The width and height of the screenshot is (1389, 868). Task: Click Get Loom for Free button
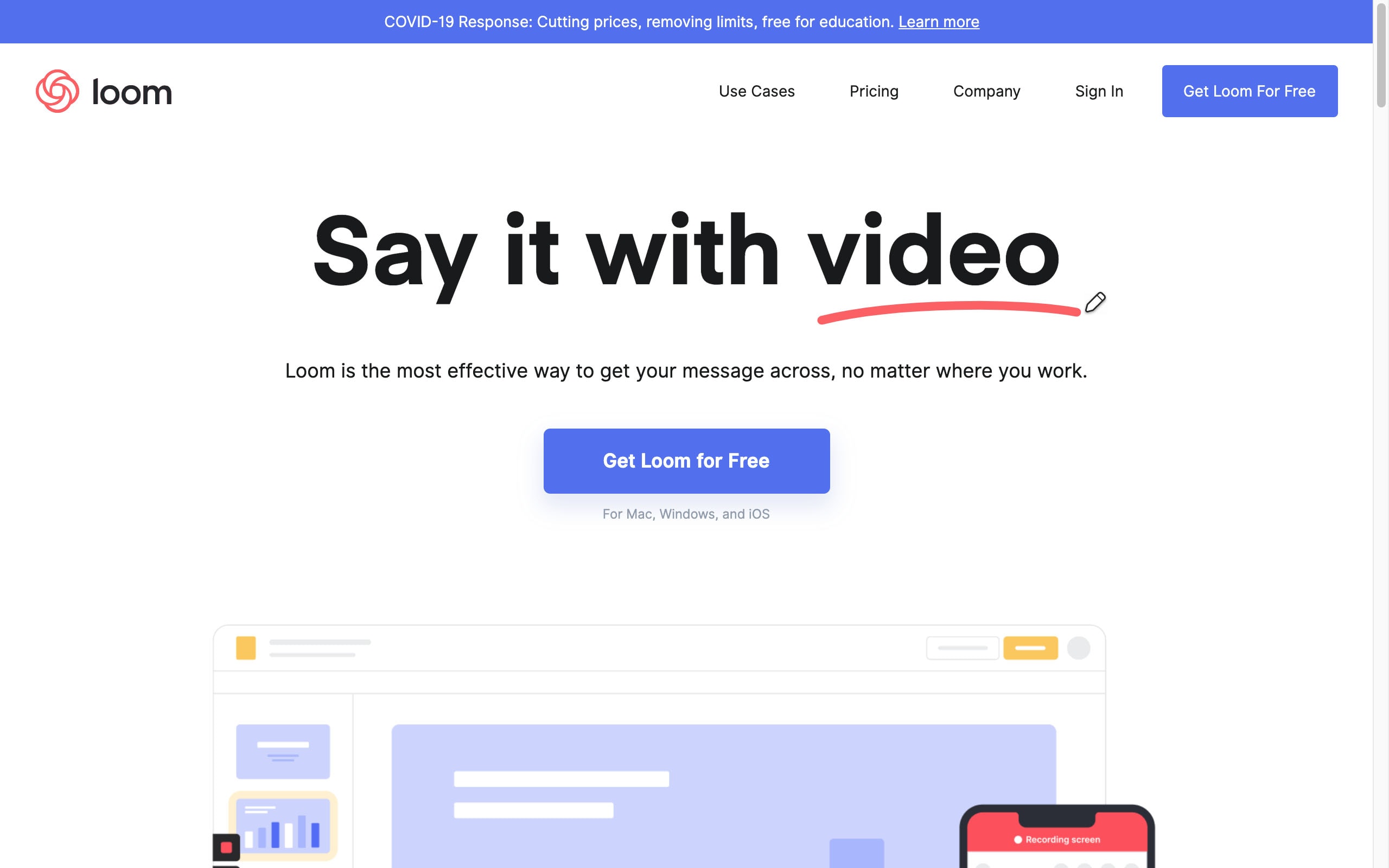click(x=686, y=461)
